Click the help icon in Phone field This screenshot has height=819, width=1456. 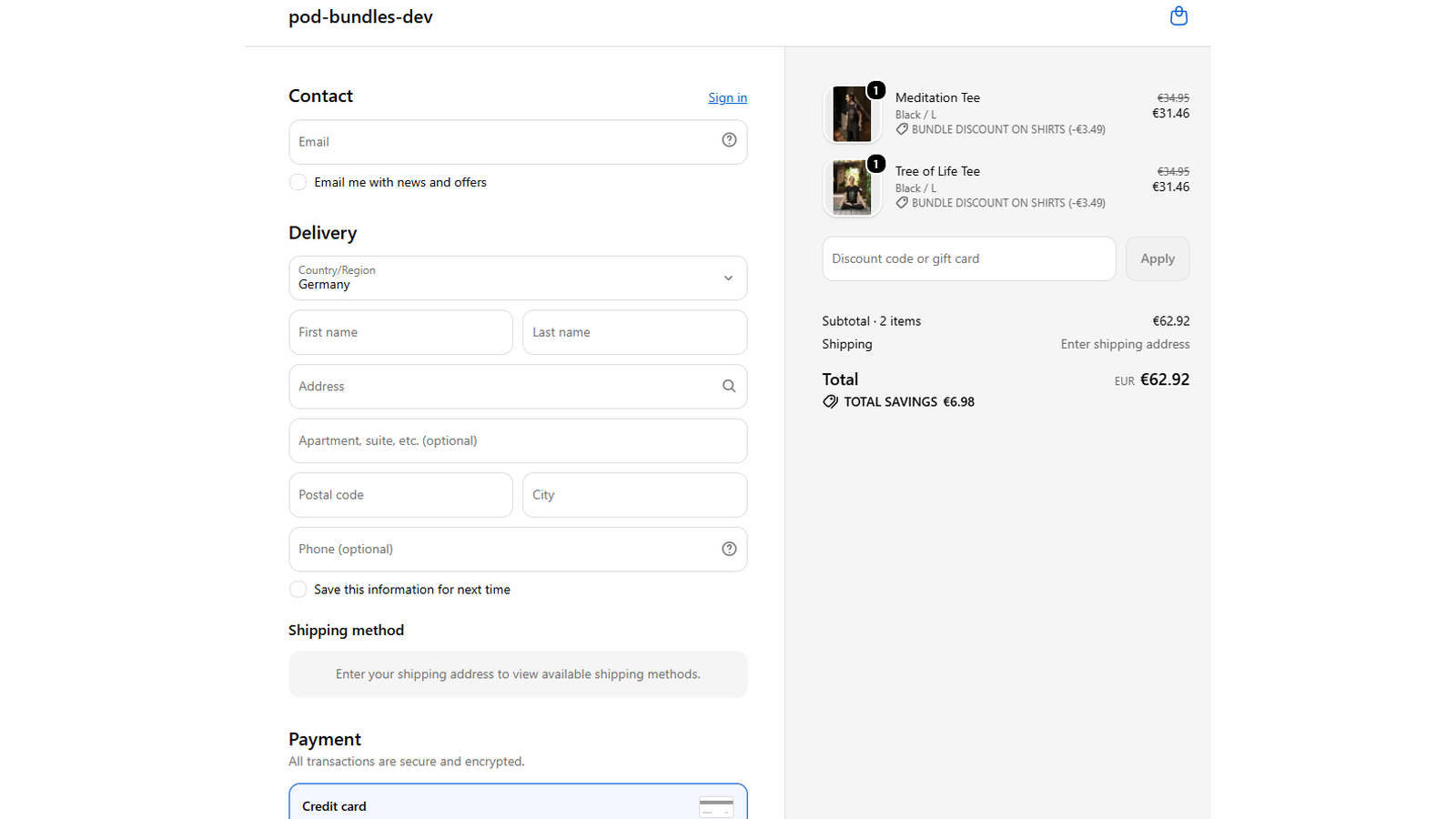pos(729,549)
